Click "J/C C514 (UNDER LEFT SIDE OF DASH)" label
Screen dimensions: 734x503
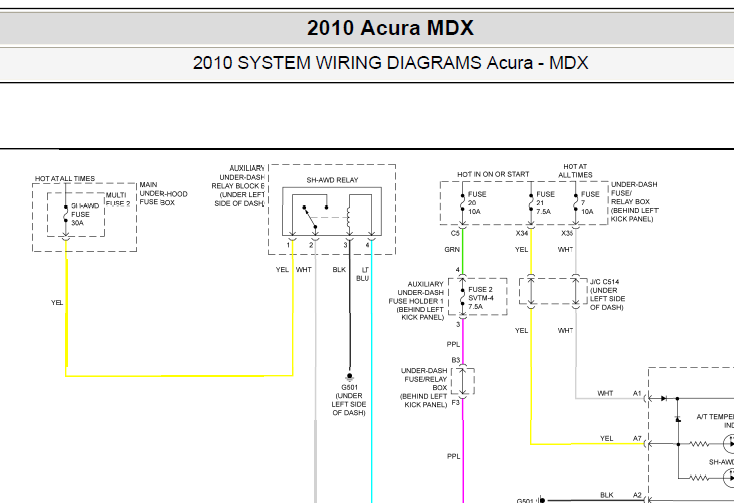pyautogui.click(x=607, y=294)
